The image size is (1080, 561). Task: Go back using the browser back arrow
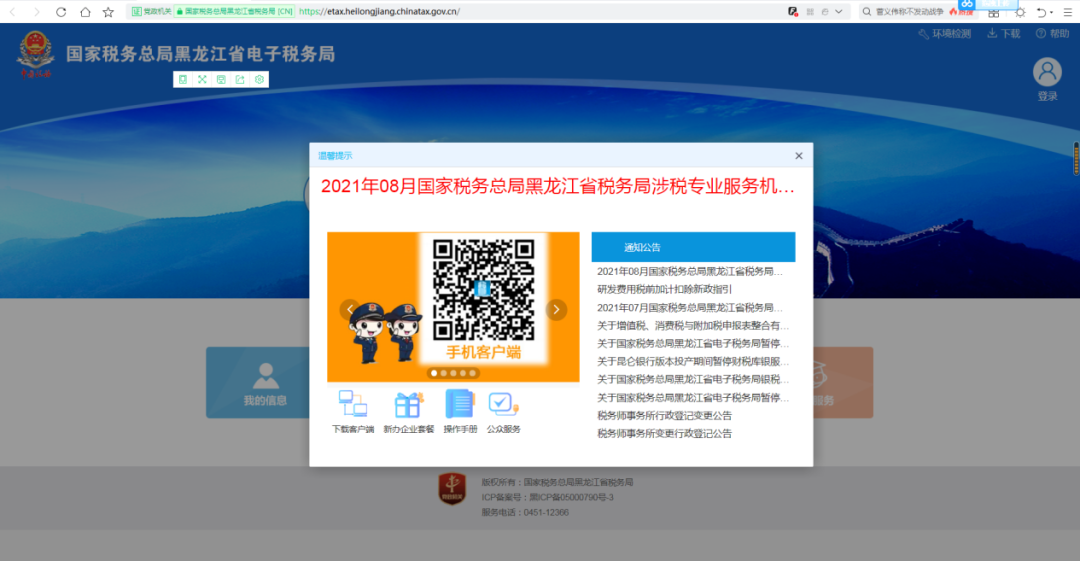point(12,12)
